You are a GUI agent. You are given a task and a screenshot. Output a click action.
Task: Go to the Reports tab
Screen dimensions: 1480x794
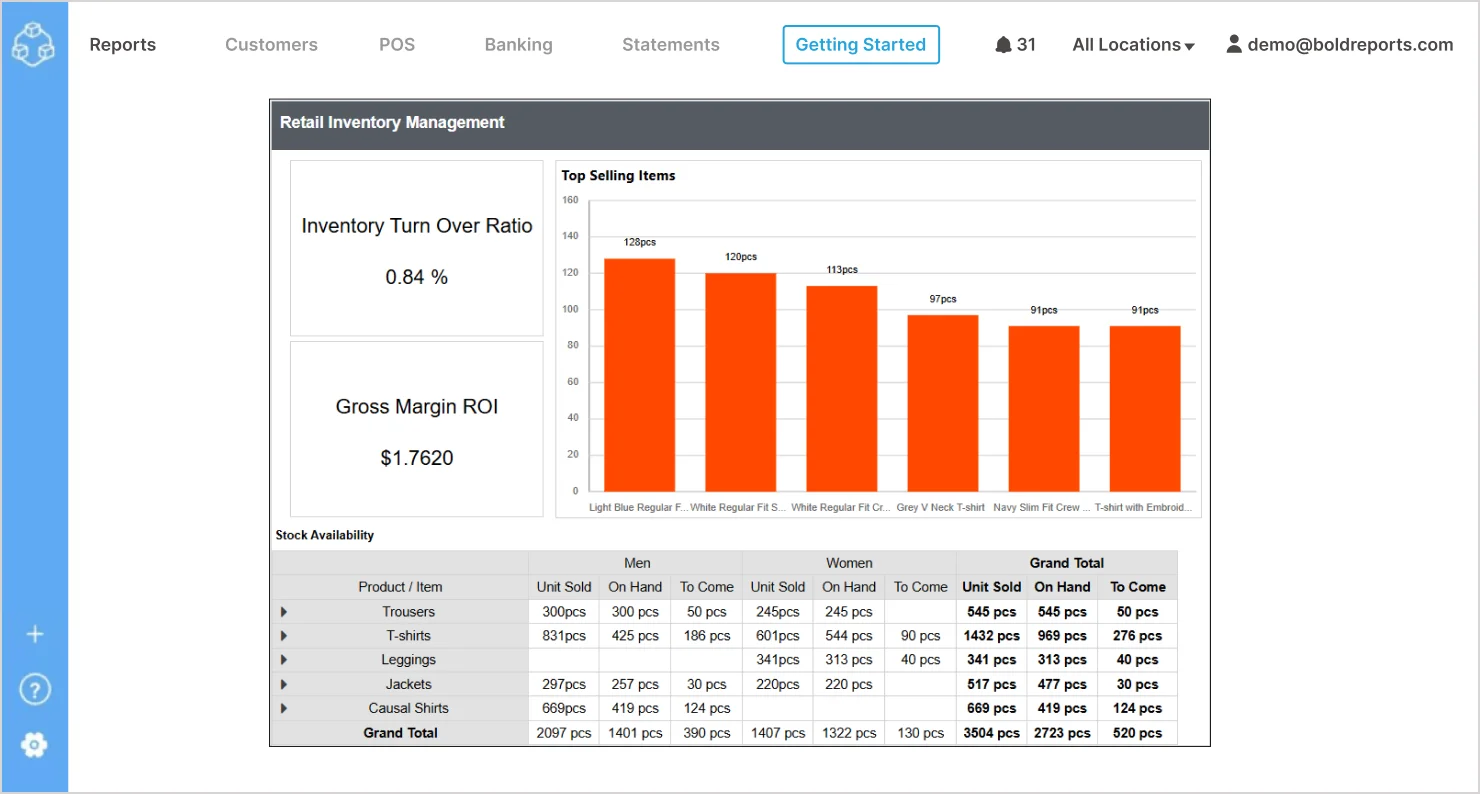point(122,44)
